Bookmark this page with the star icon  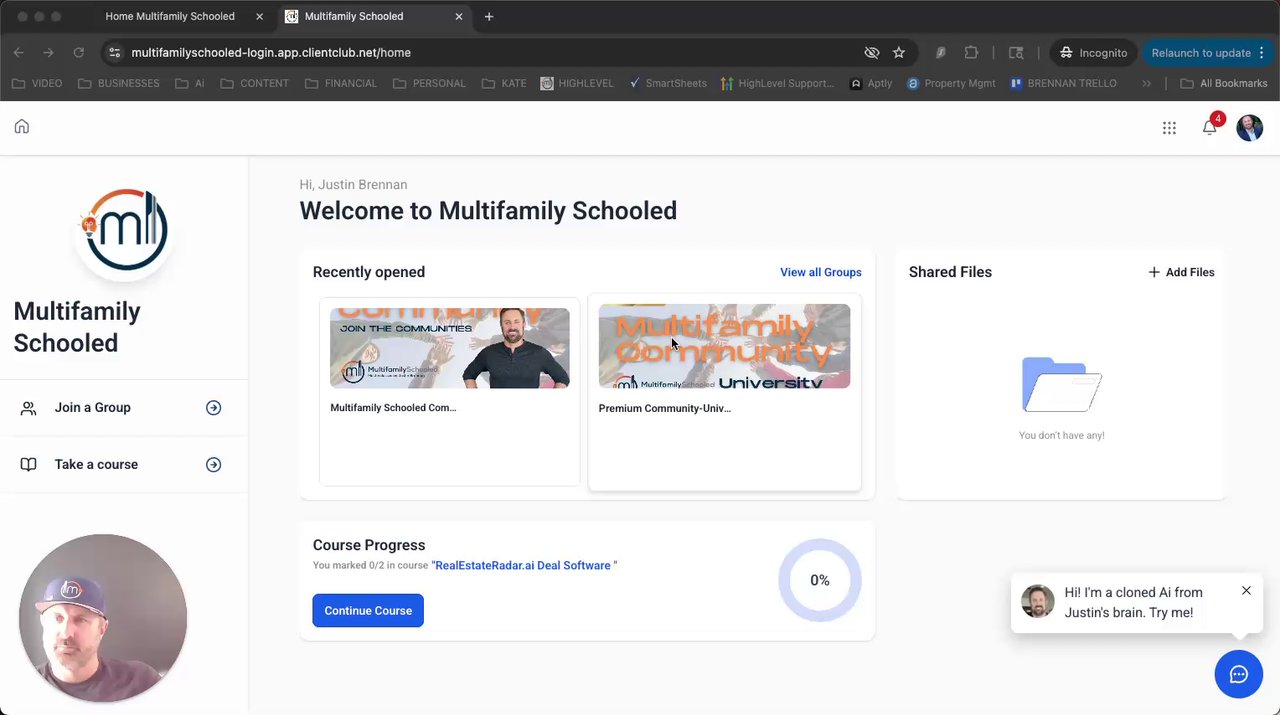pos(899,52)
